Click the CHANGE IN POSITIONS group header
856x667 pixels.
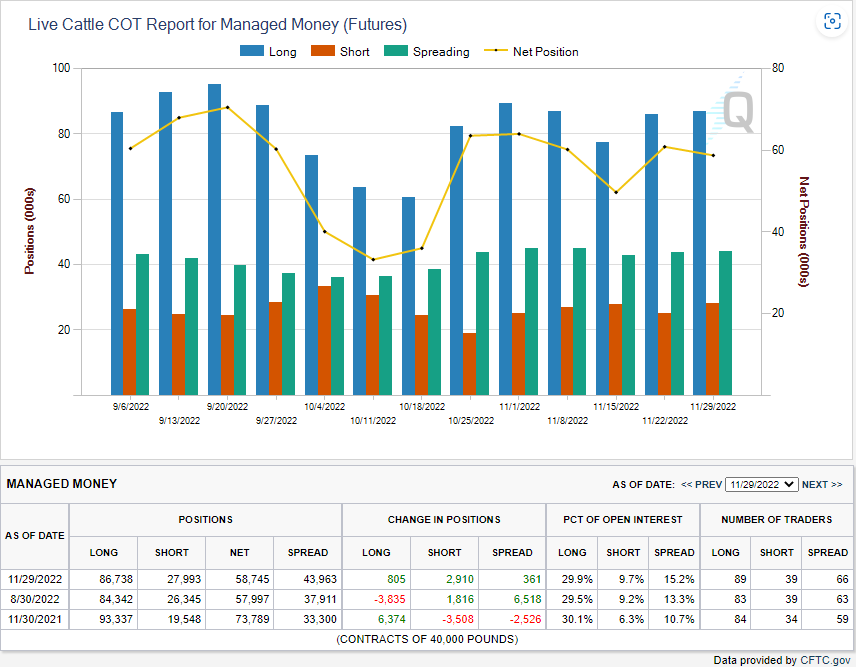[444, 520]
